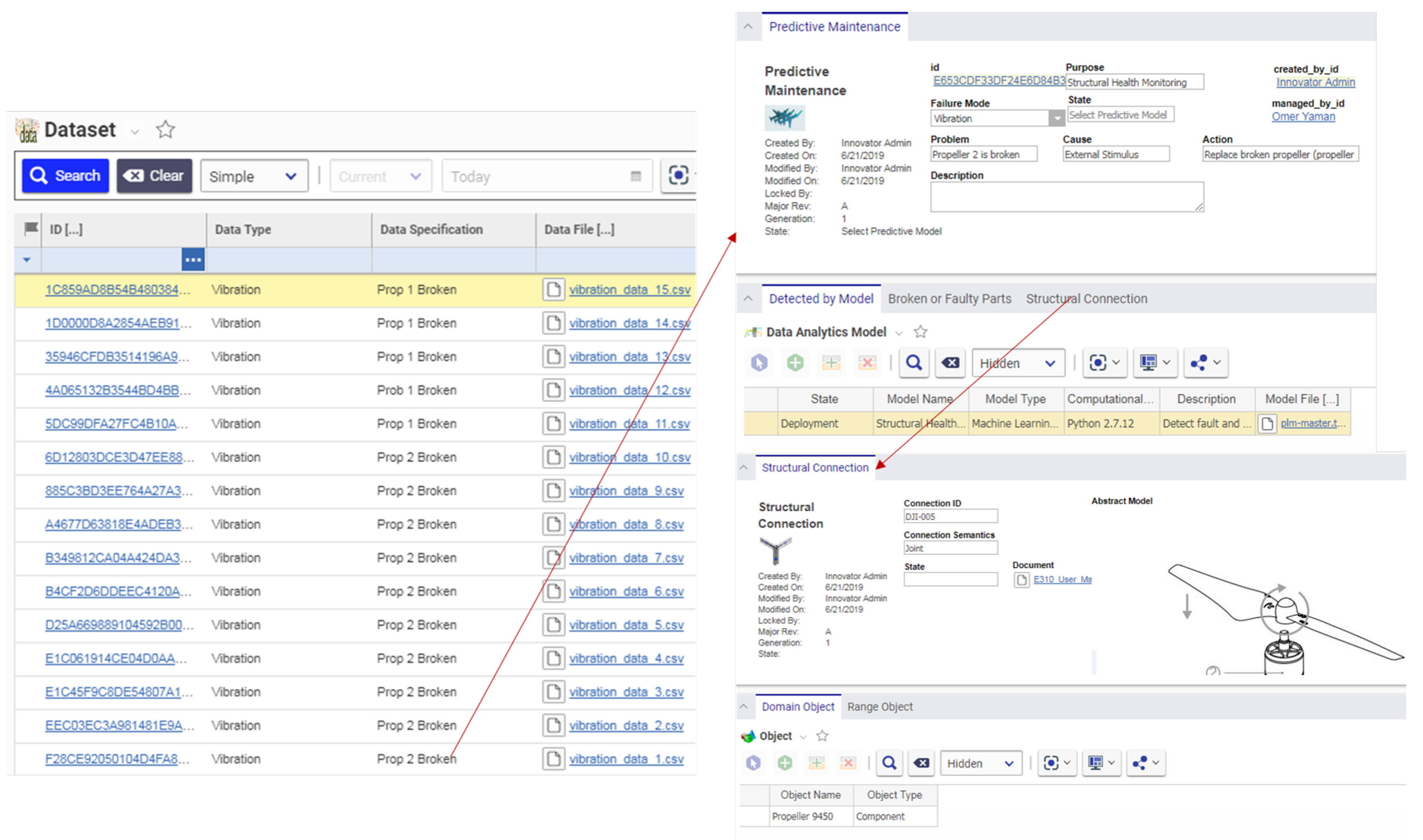Viewport: 1423px width, 840px height.
Task: Click the Dataset favorite star icon
Action: pos(165,130)
